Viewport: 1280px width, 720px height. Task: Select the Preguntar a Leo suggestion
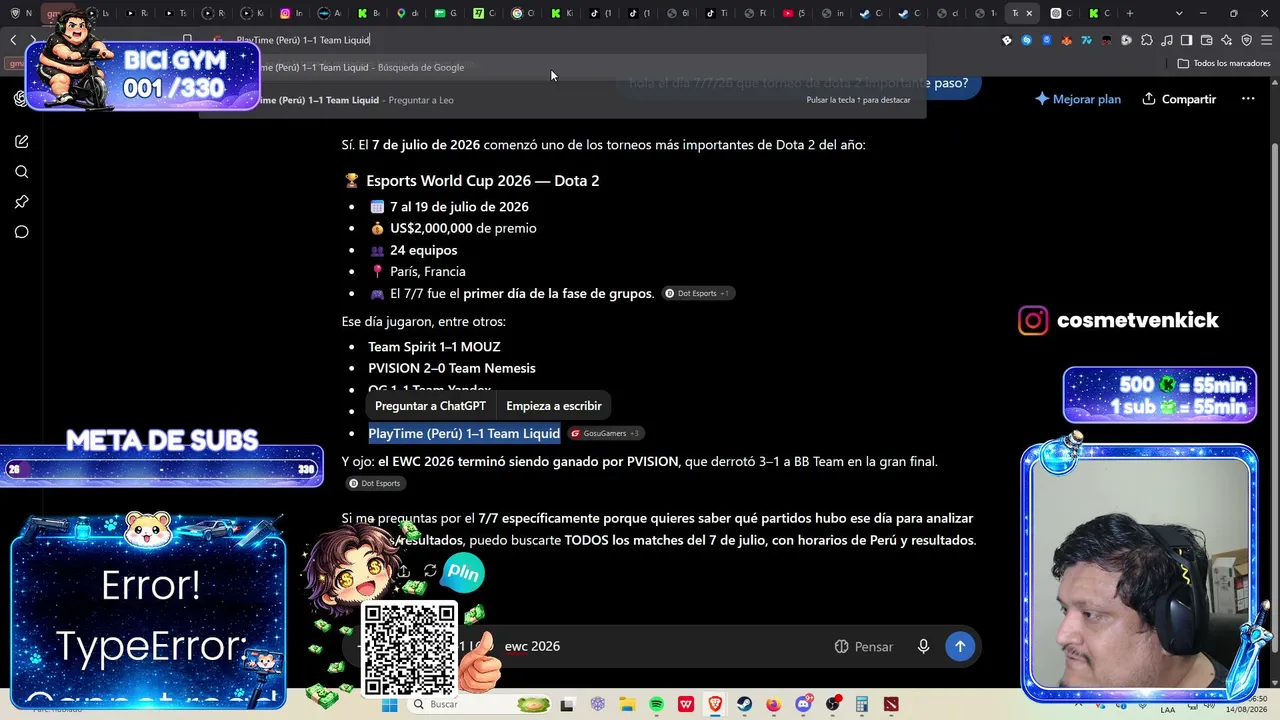click(x=562, y=100)
